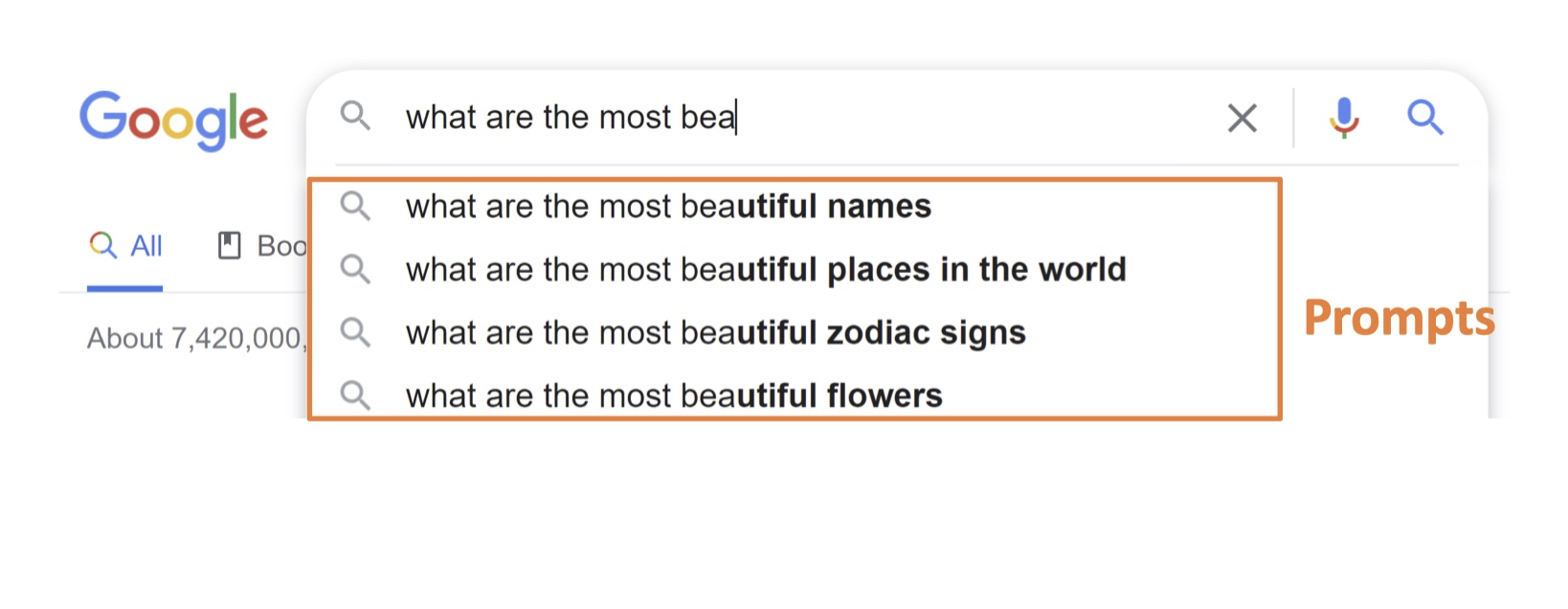Click the gray magnifier inside the search box

tap(355, 117)
